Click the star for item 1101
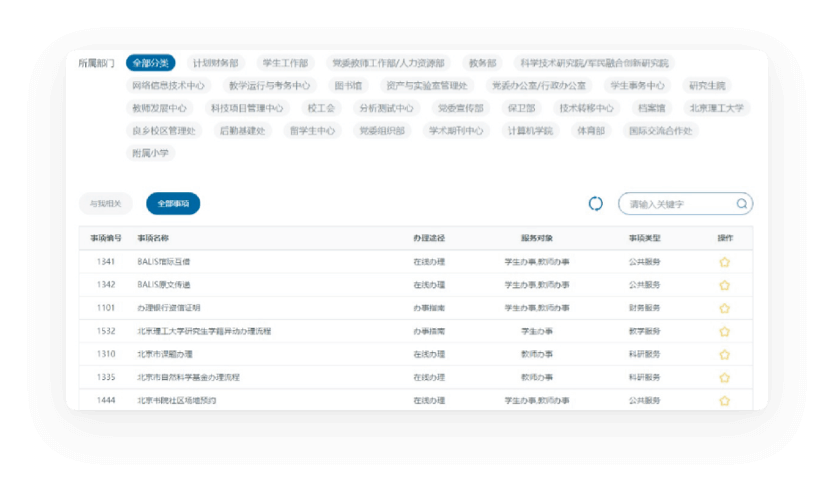This screenshot has width=834, height=492. click(724, 308)
